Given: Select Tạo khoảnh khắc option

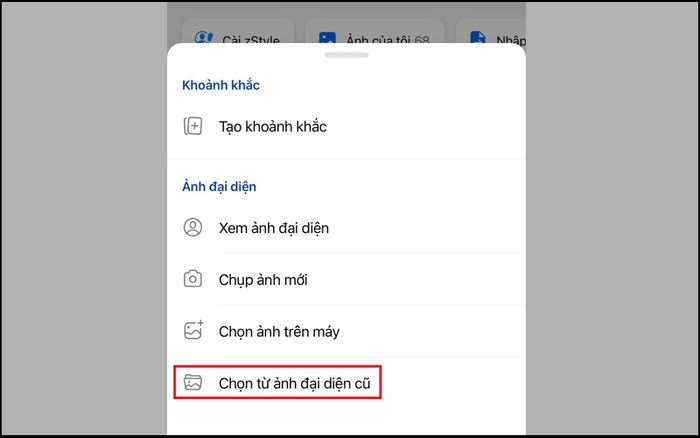Looking at the screenshot, I should 346,126.
